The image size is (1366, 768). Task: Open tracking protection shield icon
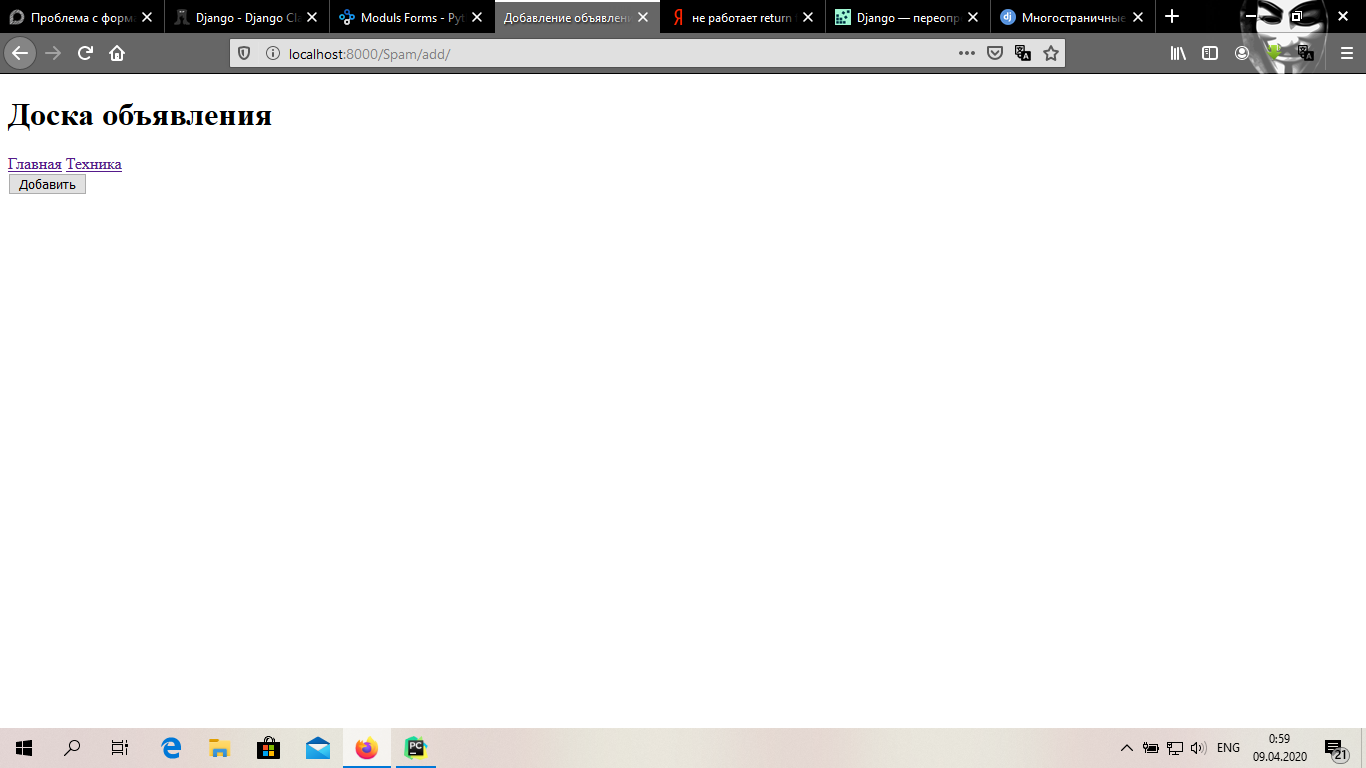[x=244, y=53]
